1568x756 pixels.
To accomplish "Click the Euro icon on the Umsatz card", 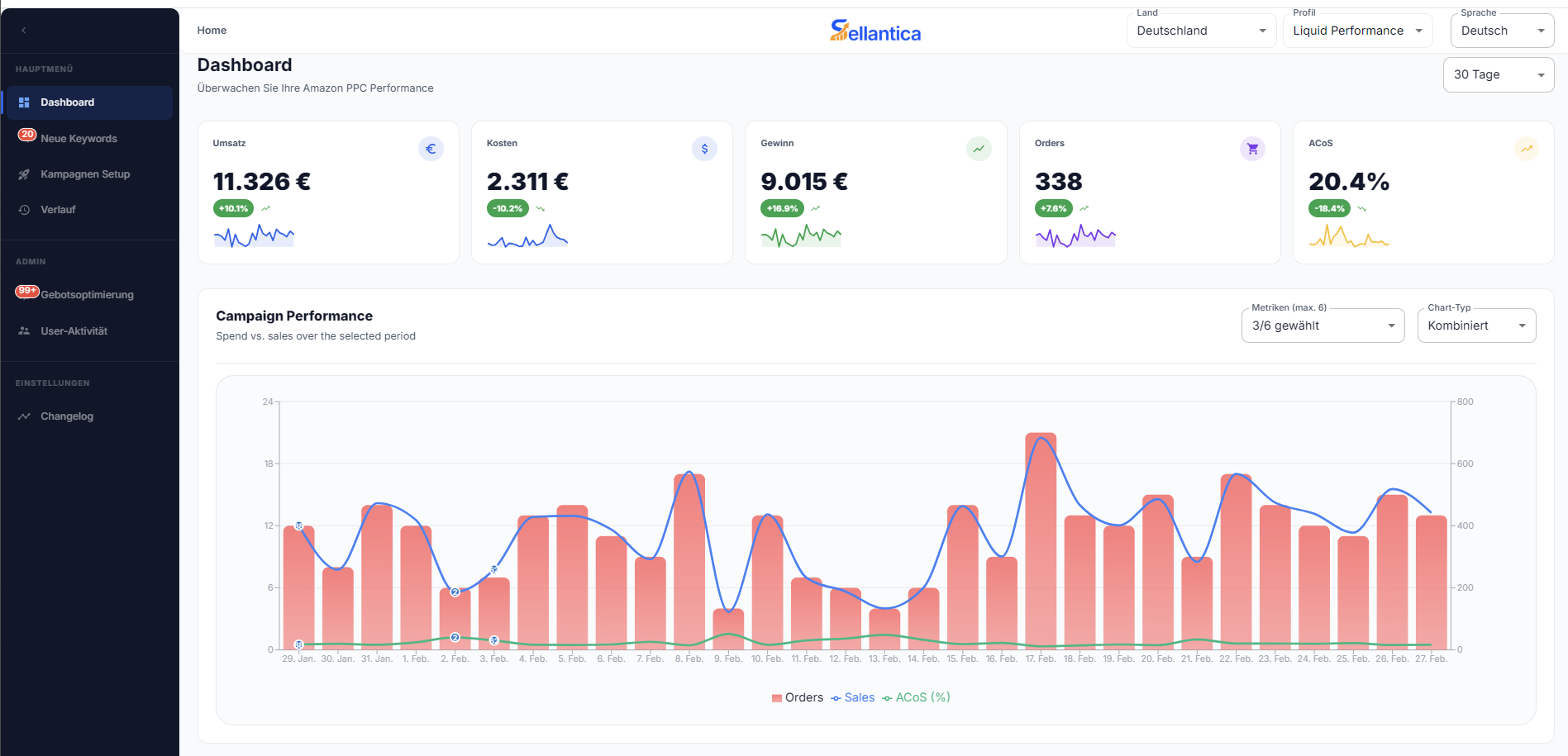I will [x=431, y=149].
